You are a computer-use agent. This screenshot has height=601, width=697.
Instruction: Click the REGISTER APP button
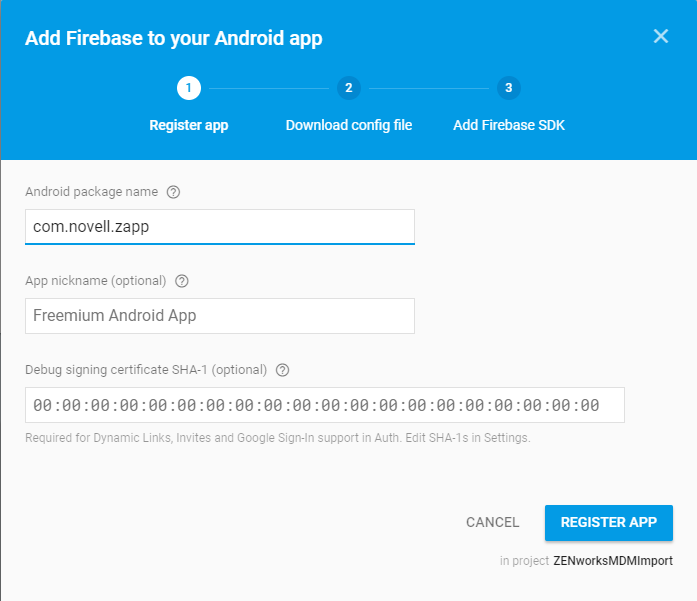(608, 522)
